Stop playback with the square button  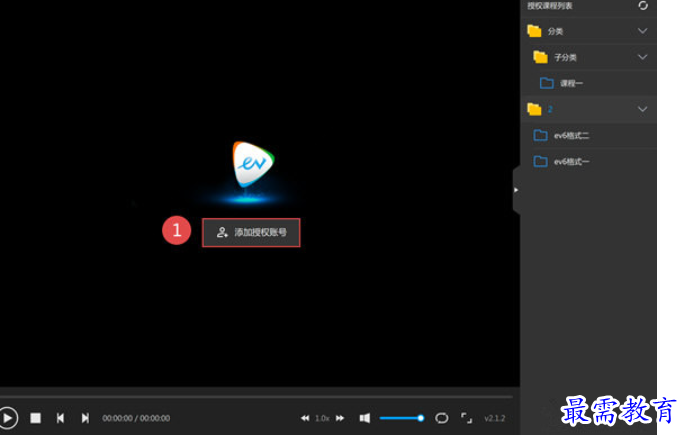click(35, 418)
